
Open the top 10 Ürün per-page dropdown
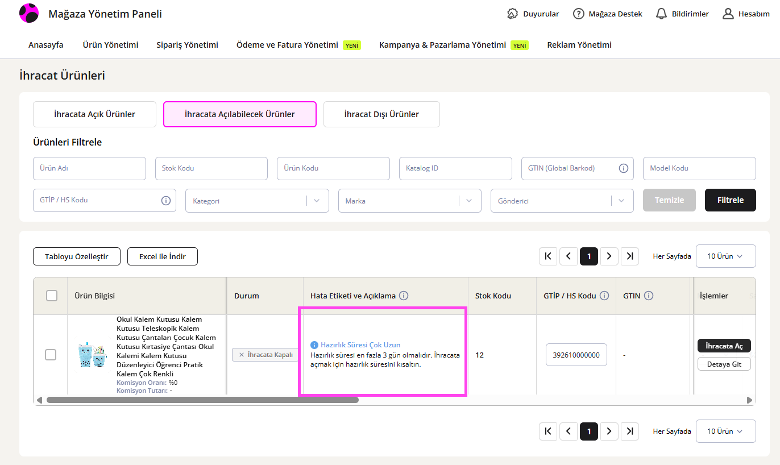(x=725, y=256)
